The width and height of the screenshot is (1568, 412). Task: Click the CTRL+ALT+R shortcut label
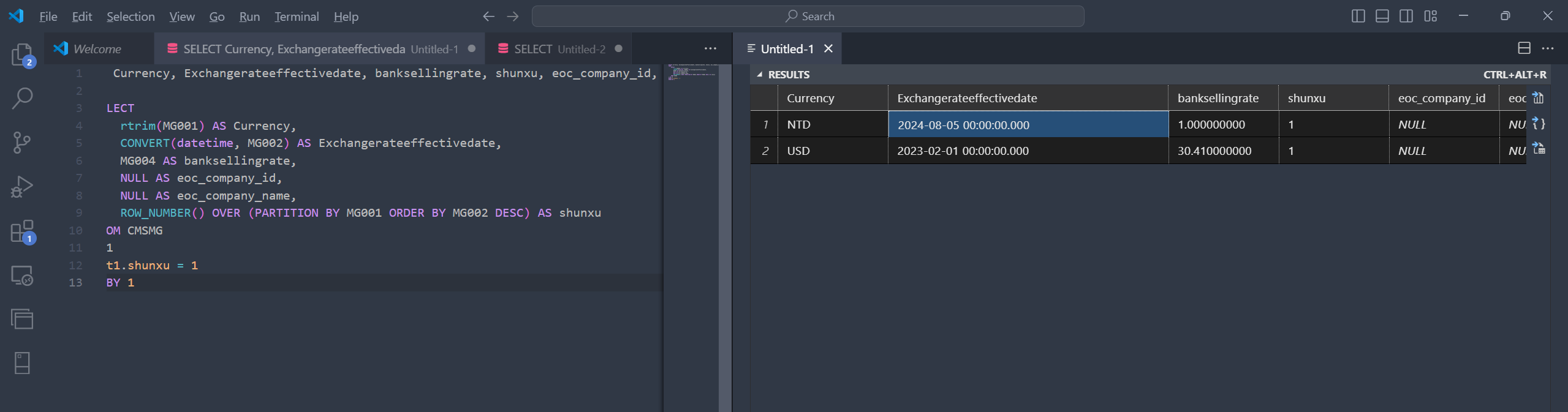click(1515, 75)
